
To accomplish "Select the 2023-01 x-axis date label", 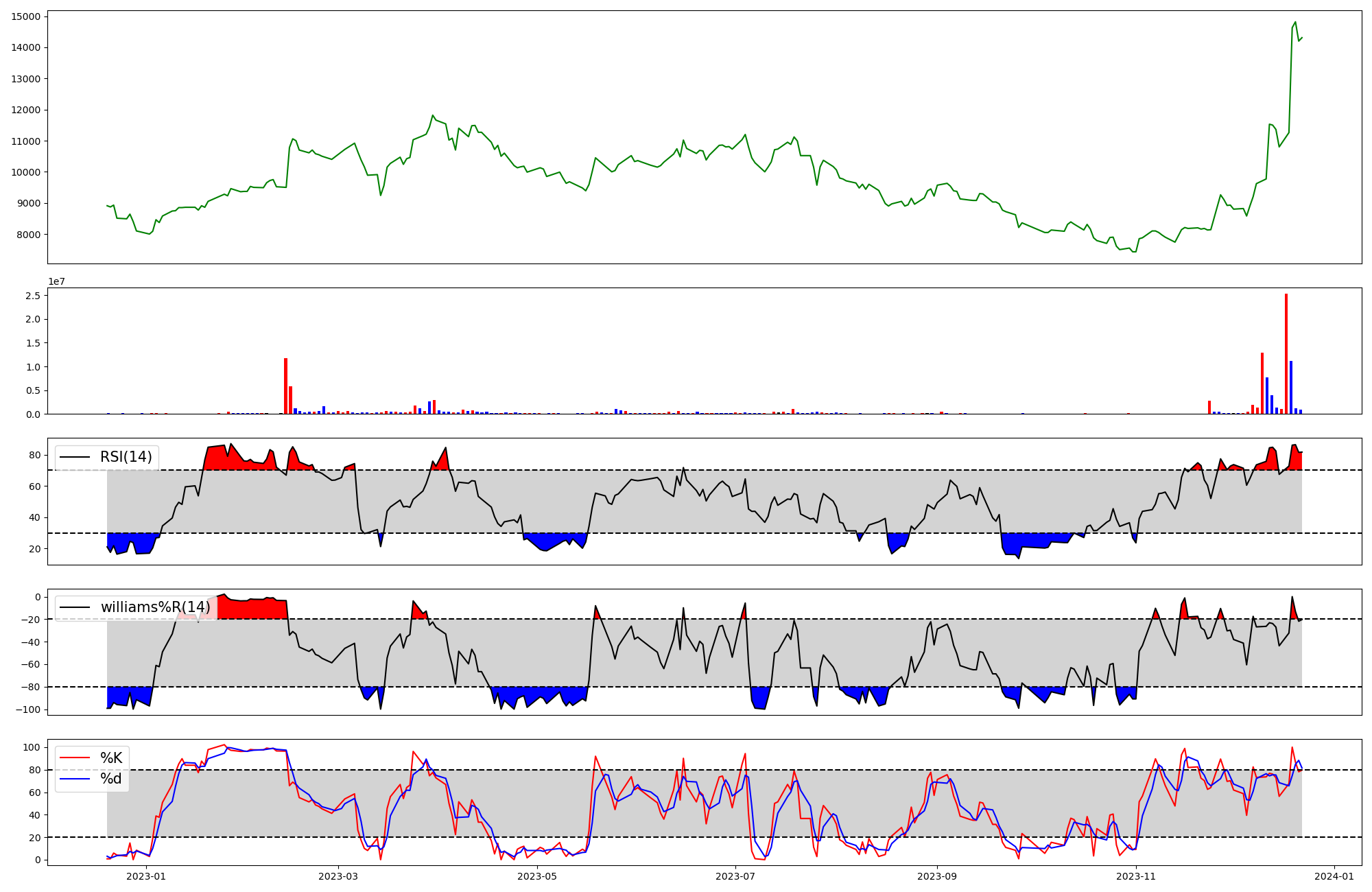I will [146, 876].
